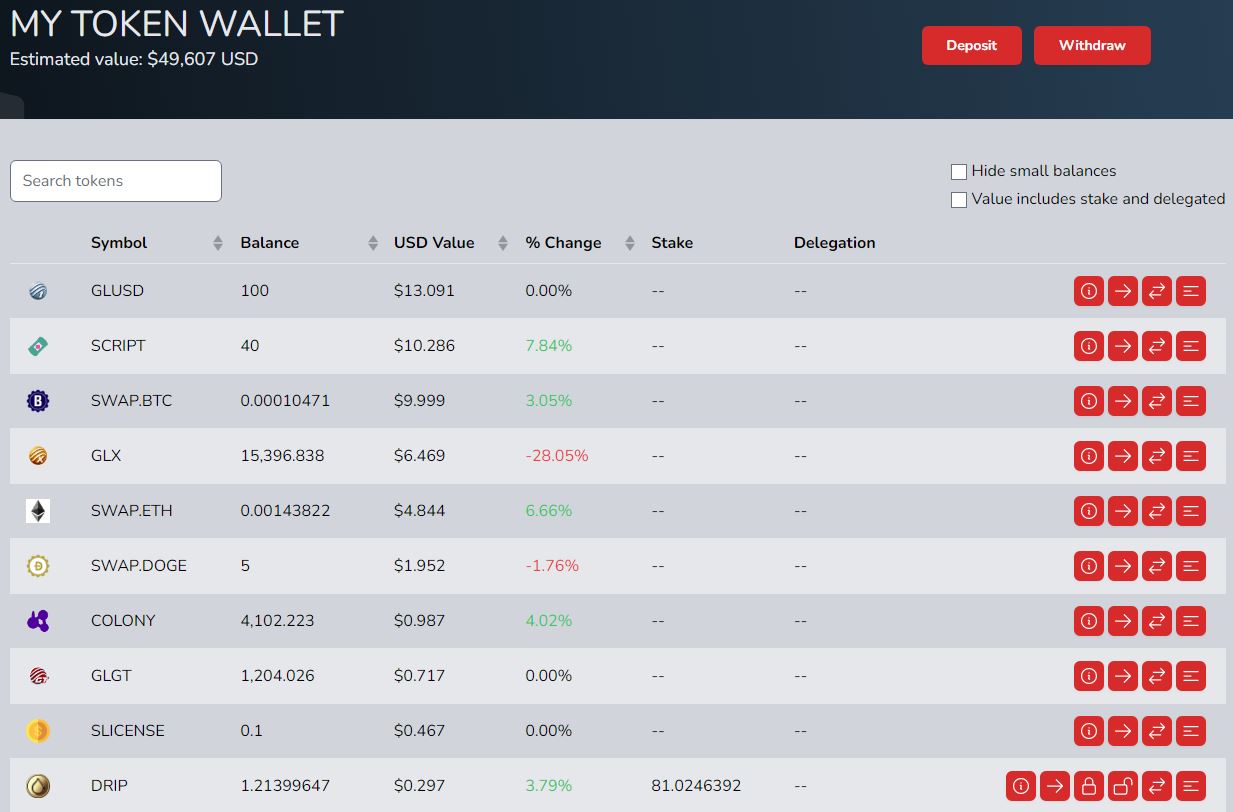Viewport: 1233px width, 812px height.
Task: Click info icon in SLICENSE row
Action: 1089,731
